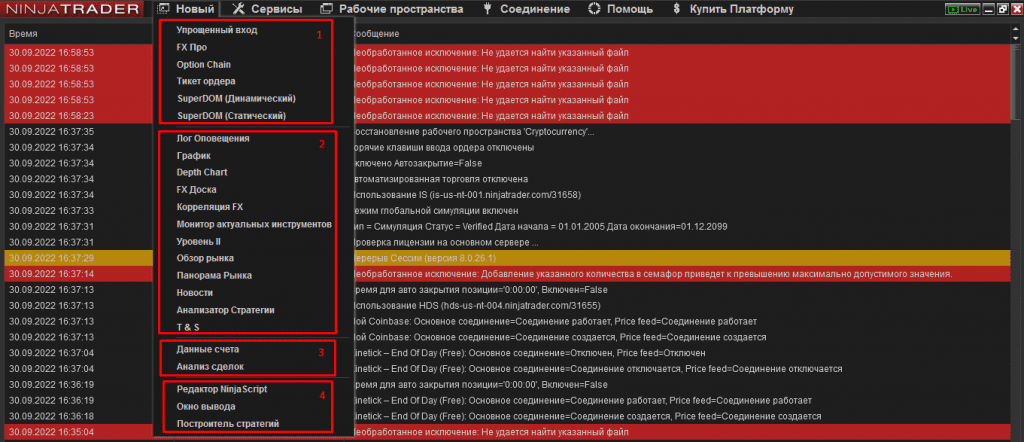1024x442 pixels.
Task: Open Монитор актуальных инструментов
Action: [254, 224]
